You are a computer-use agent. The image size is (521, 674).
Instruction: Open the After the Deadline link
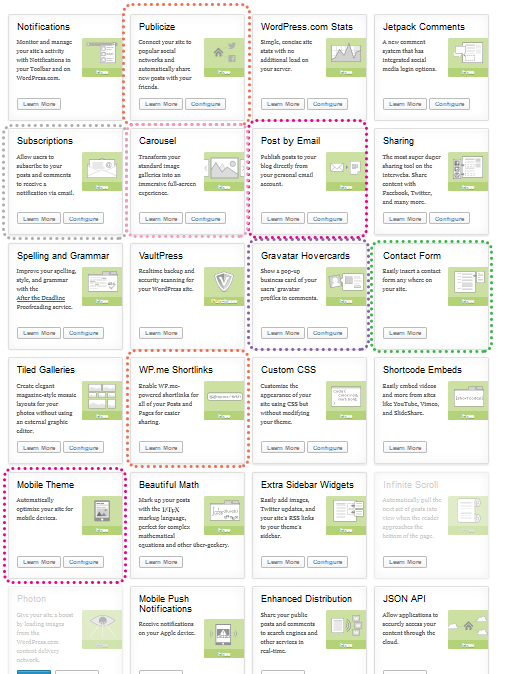(x=41, y=298)
